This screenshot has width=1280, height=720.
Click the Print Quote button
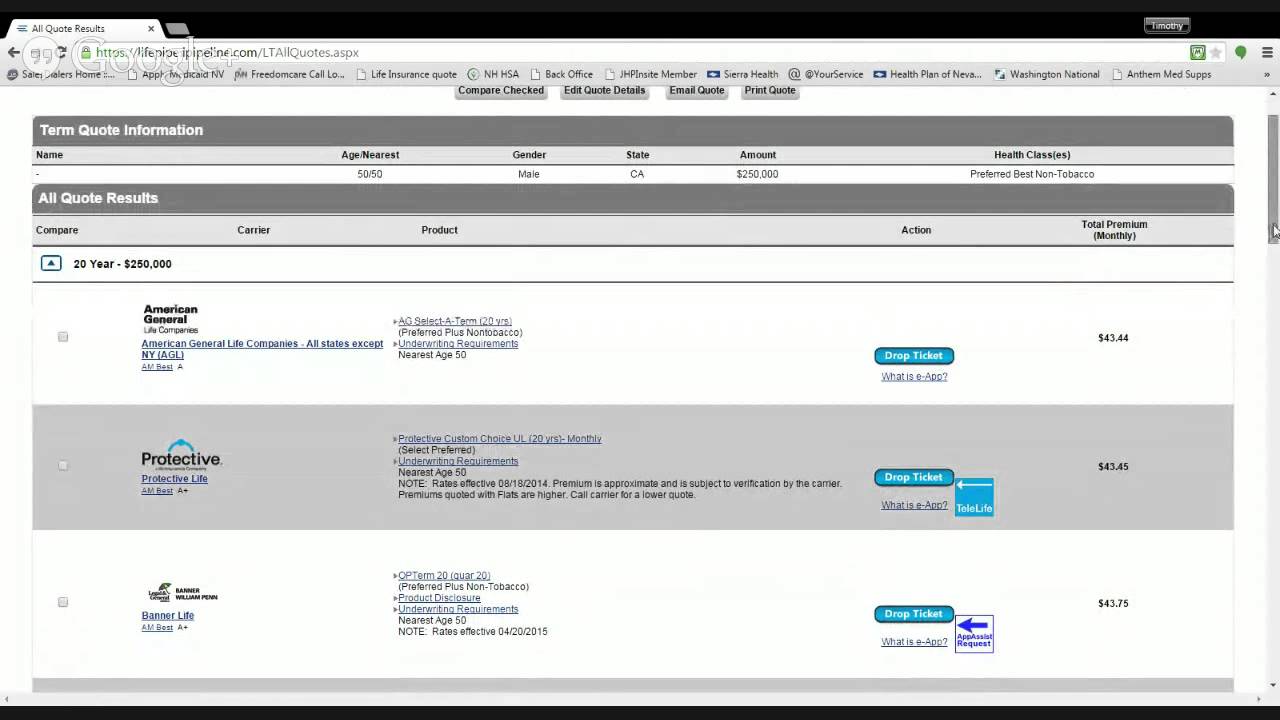pos(770,90)
